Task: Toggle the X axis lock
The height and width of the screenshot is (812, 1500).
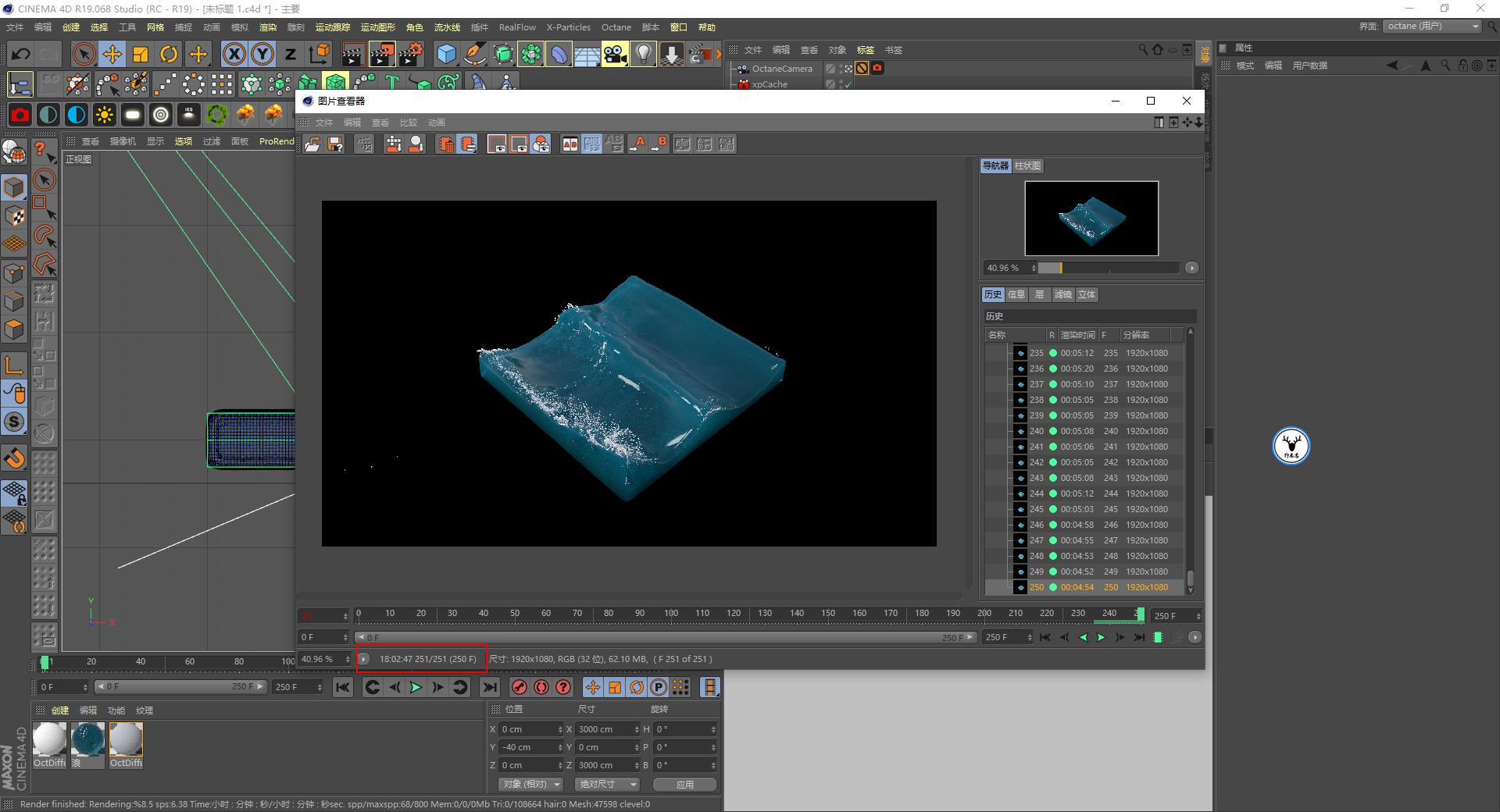Action: (234, 54)
